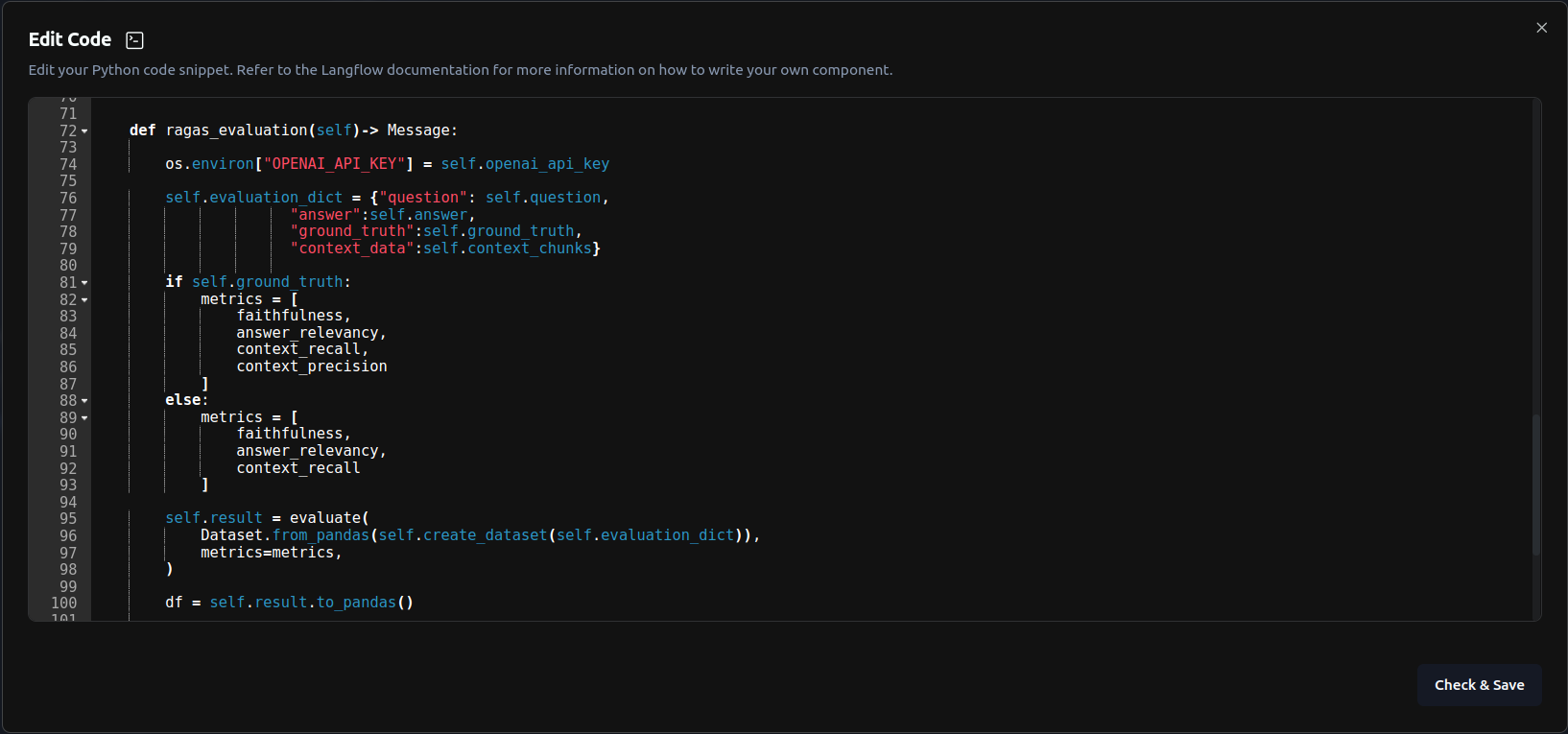
Task: Click 'self.result = evaluate(' on line 95
Action: coord(267,518)
